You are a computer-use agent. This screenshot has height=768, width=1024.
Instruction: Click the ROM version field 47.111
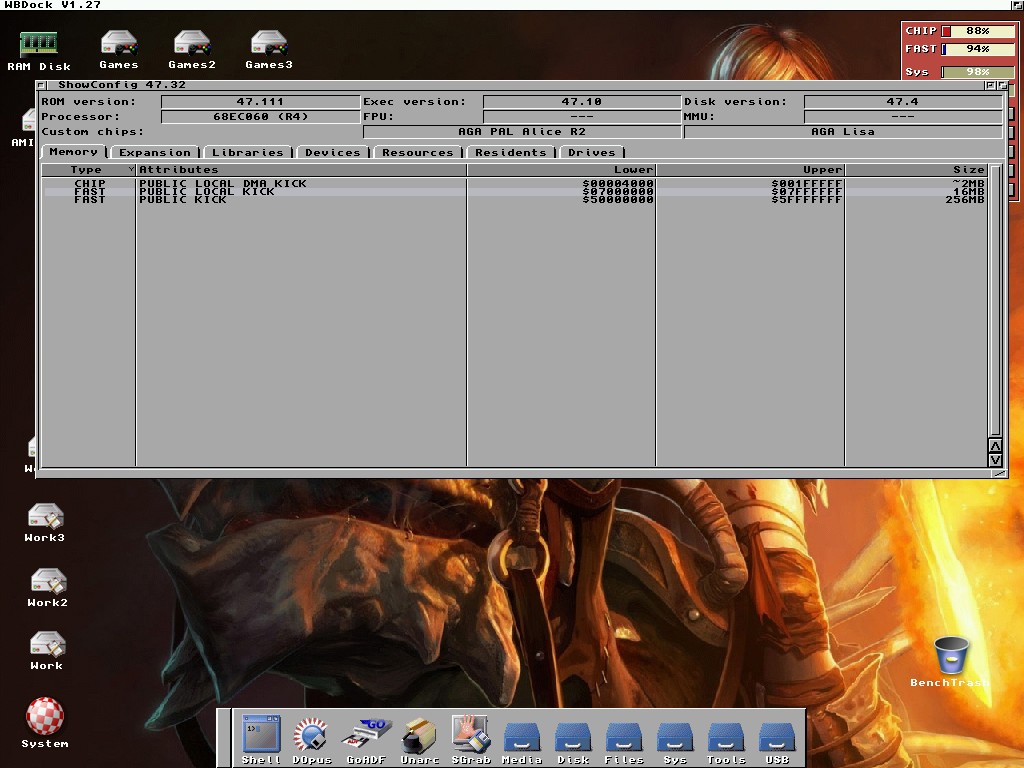coord(261,102)
